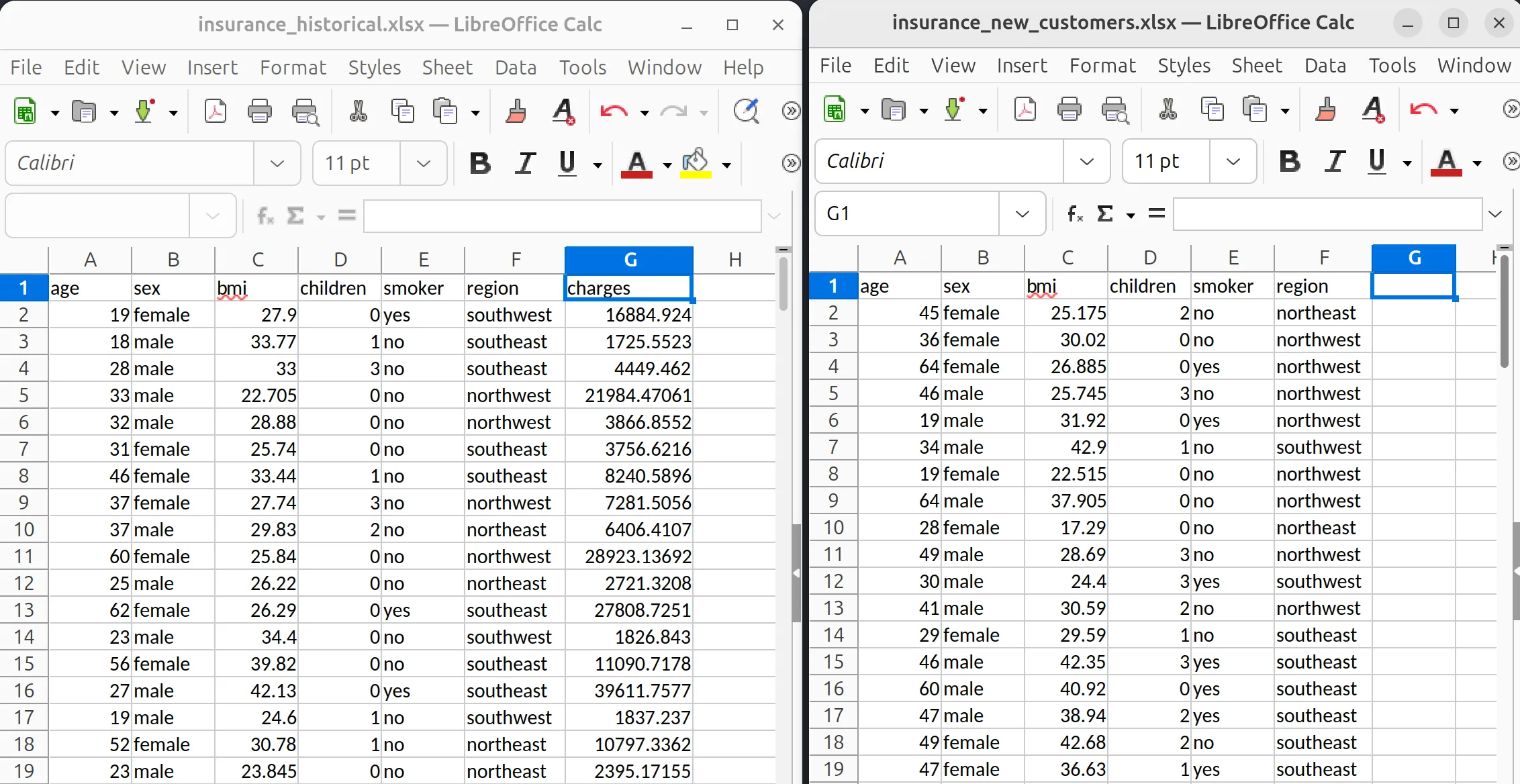Click Redo arrow in historical window
Viewport: 1520px width, 784px height.
click(673, 111)
